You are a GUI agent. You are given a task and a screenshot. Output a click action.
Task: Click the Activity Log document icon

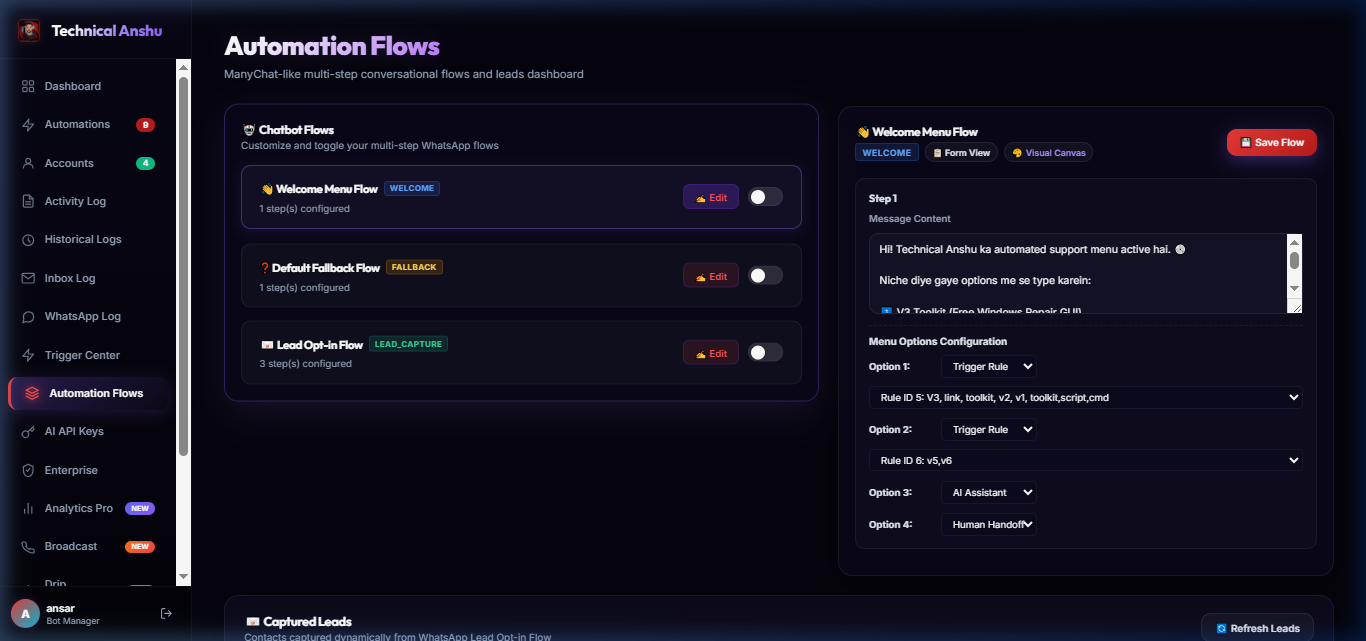coord(28,201)
